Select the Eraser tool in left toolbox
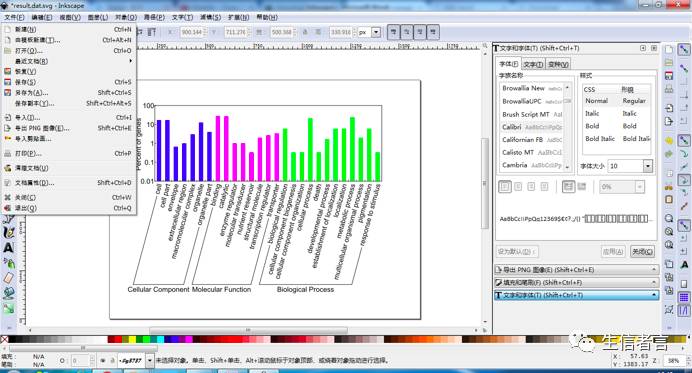This screenshot has width=692, height=373. pos(8,278)
